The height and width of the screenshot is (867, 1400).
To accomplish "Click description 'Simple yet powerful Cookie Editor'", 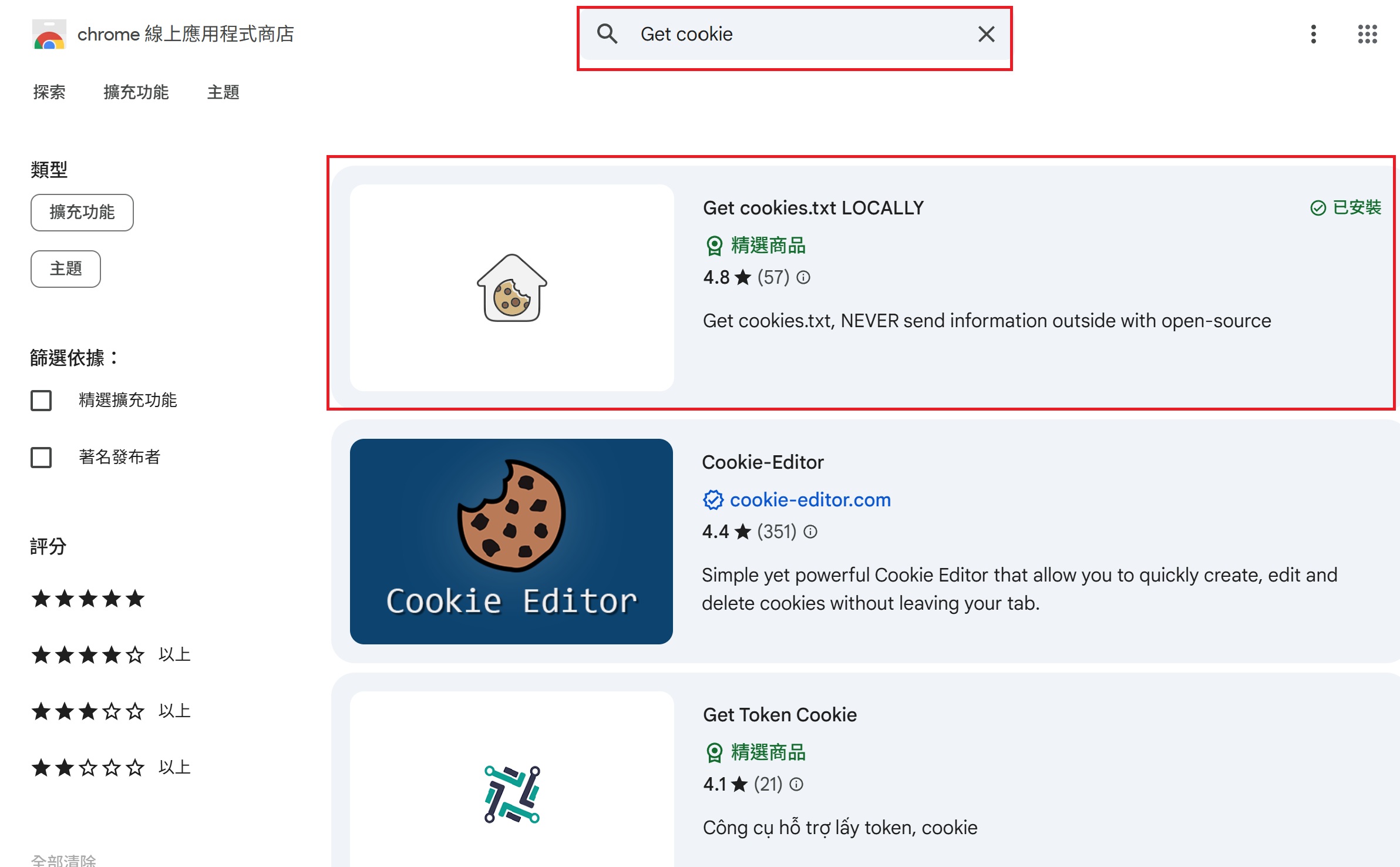I will coord(1019,589).
